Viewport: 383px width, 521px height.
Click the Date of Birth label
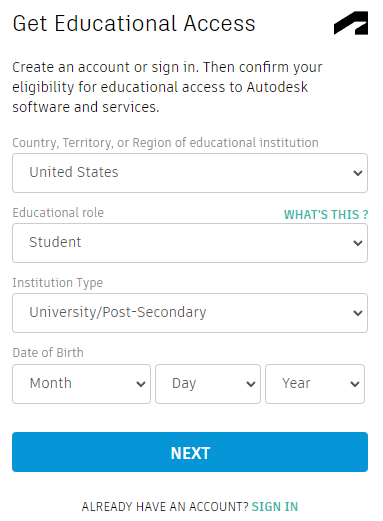click(48, 352)
